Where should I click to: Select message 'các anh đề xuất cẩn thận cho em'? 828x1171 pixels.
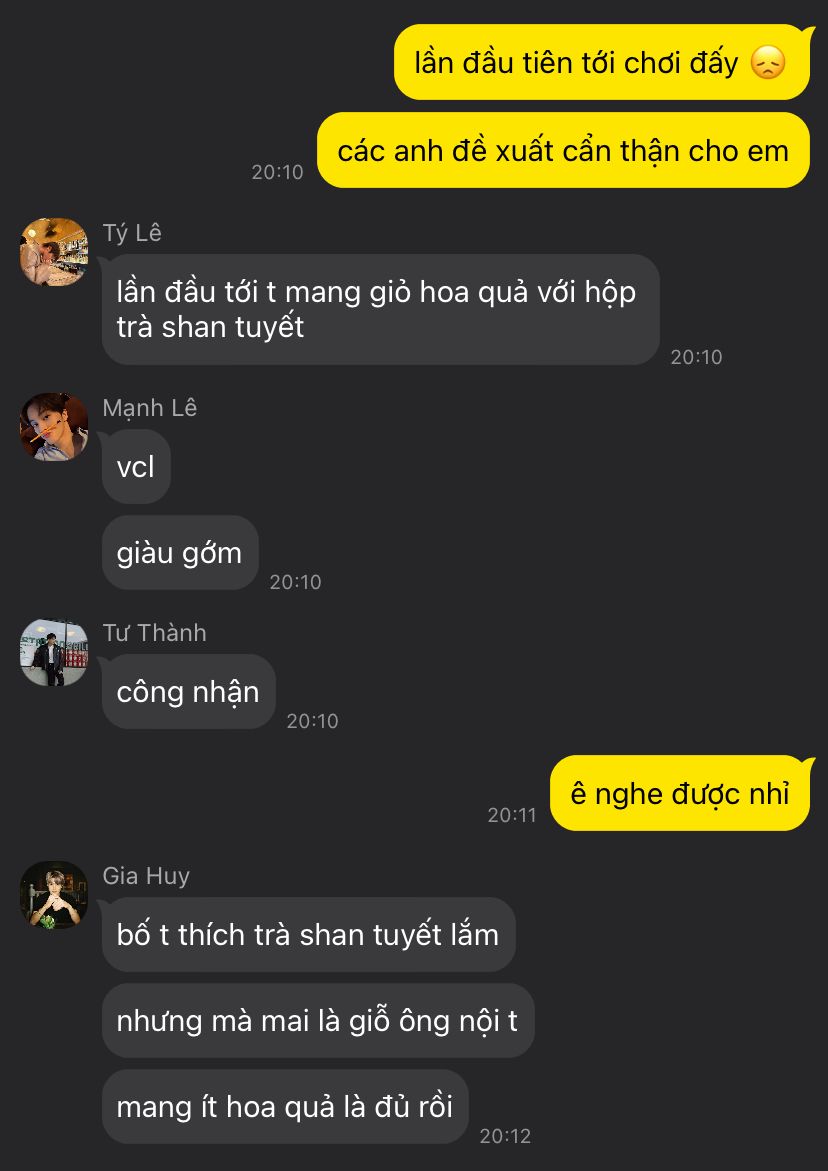564,150
